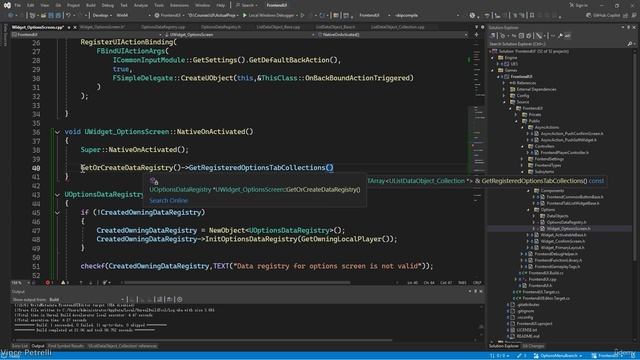Image resolution: width=640 pixels, height=360 pixels.
Task: Open the Debug menu
Action: pyautogui.click(x=108, y=5)
